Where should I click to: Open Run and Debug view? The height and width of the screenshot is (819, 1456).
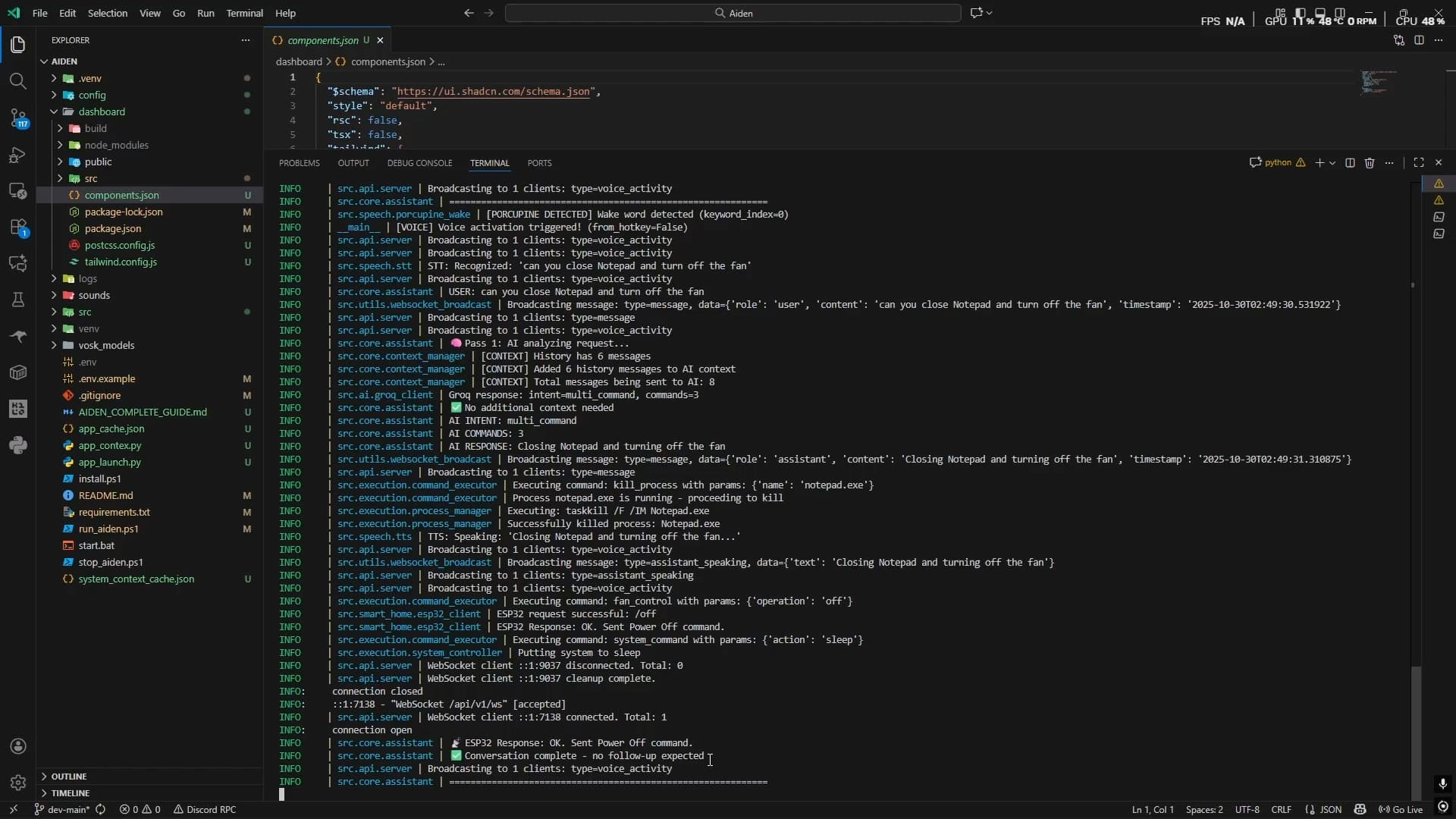[x=18, y=155]
